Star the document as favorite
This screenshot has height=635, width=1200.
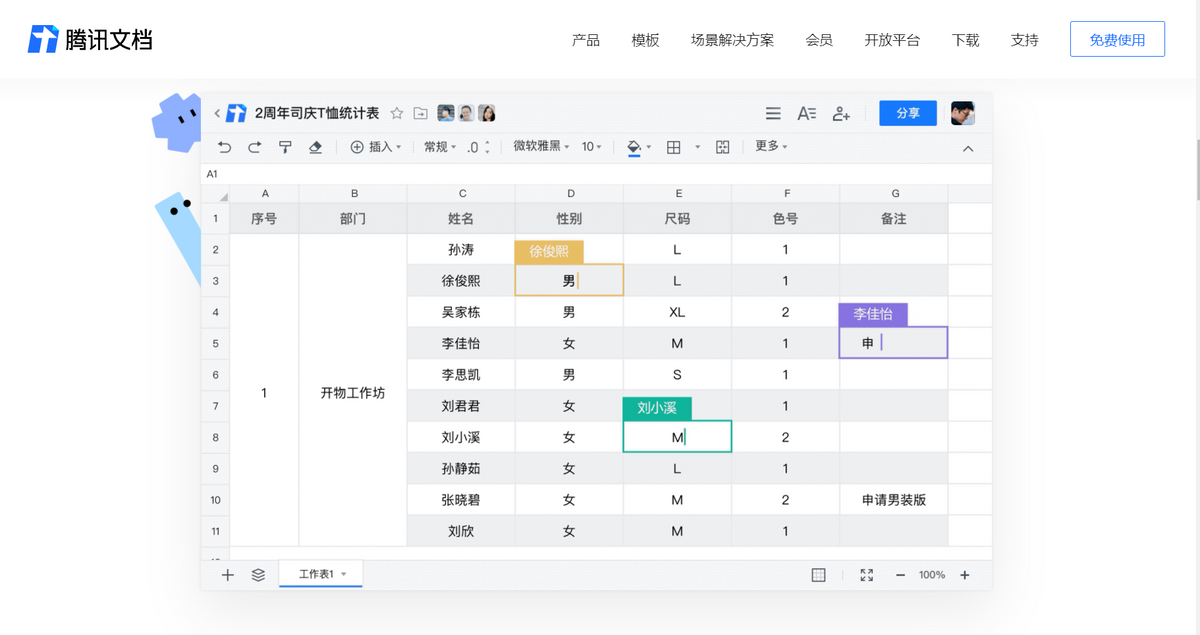[x=397, y=113]
